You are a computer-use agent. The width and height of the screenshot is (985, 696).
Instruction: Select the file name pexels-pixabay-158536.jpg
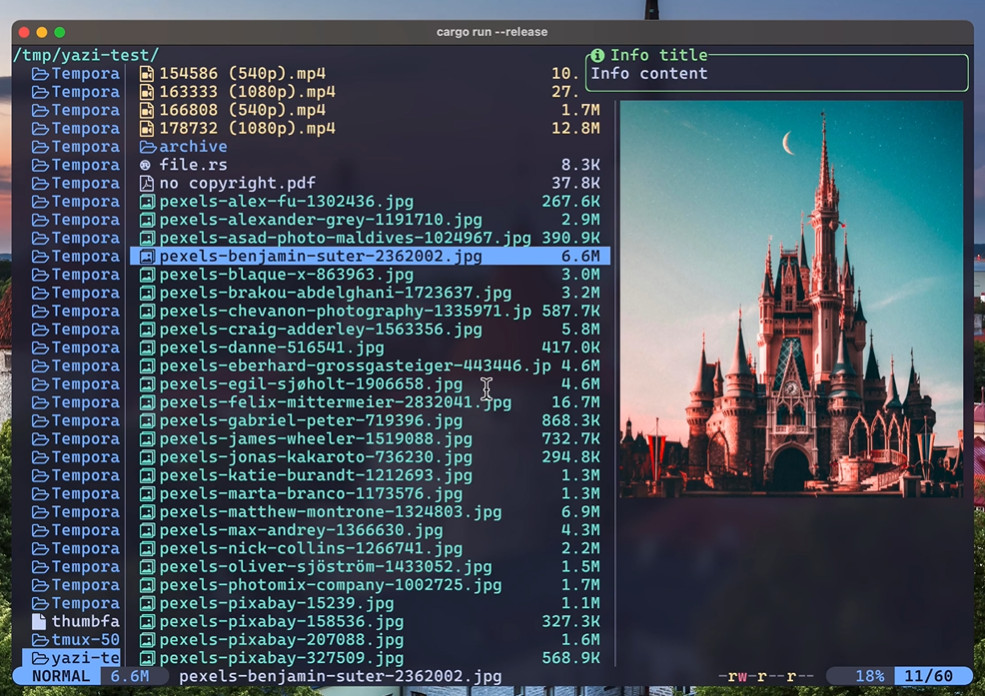point(281,621)
